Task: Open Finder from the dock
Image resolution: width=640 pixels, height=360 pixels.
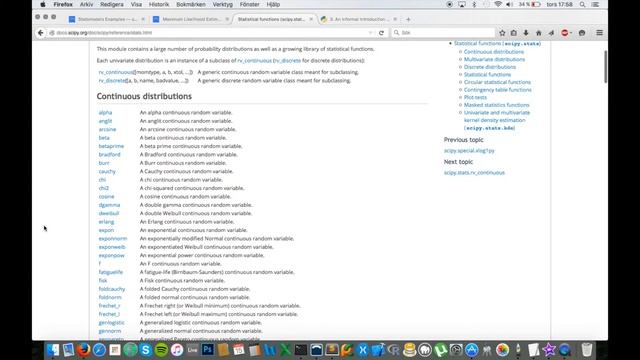Action: point(53,350)
